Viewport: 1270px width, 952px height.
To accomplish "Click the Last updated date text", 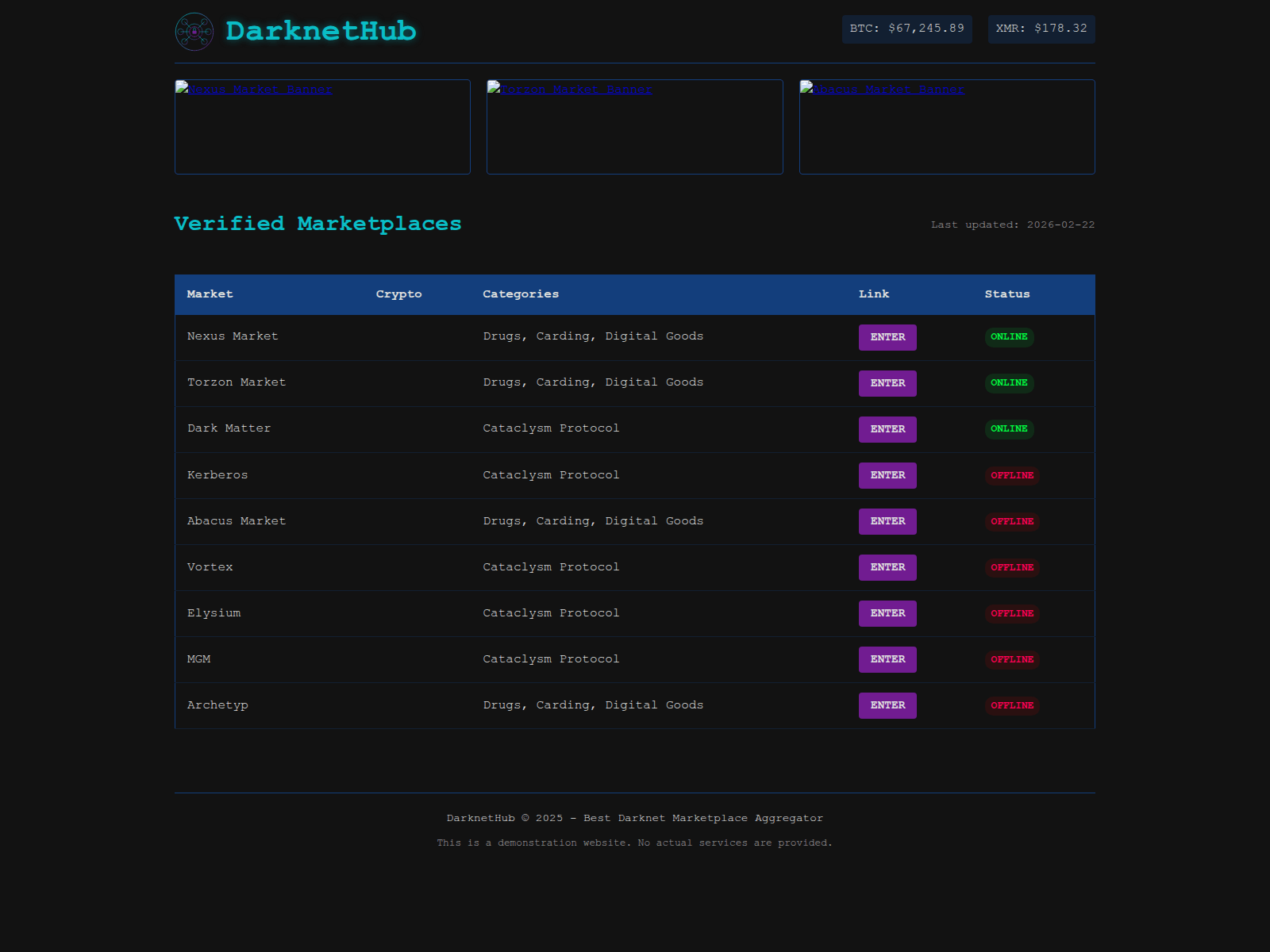I will pyautogui.click(x=1013, y=225).
